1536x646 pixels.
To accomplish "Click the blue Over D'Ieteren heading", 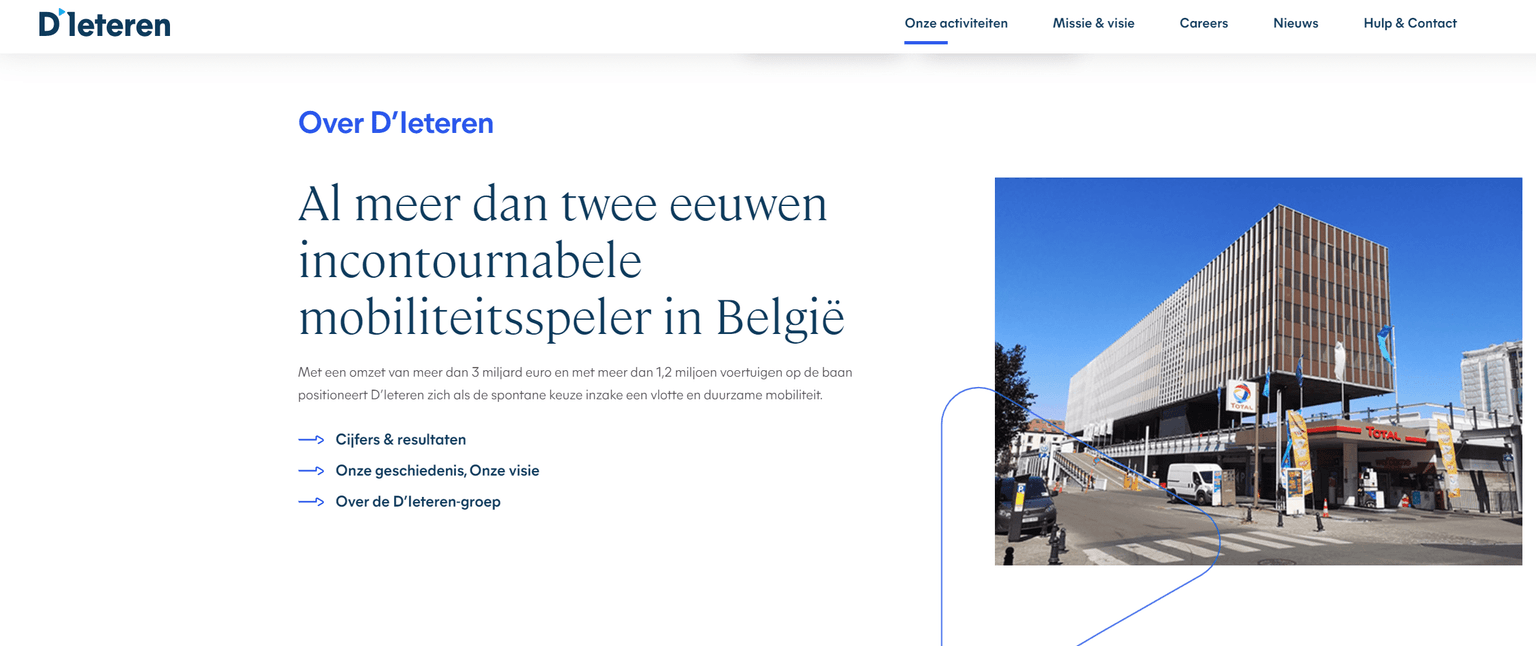I will pyautogui.click(x=395, y=123).
